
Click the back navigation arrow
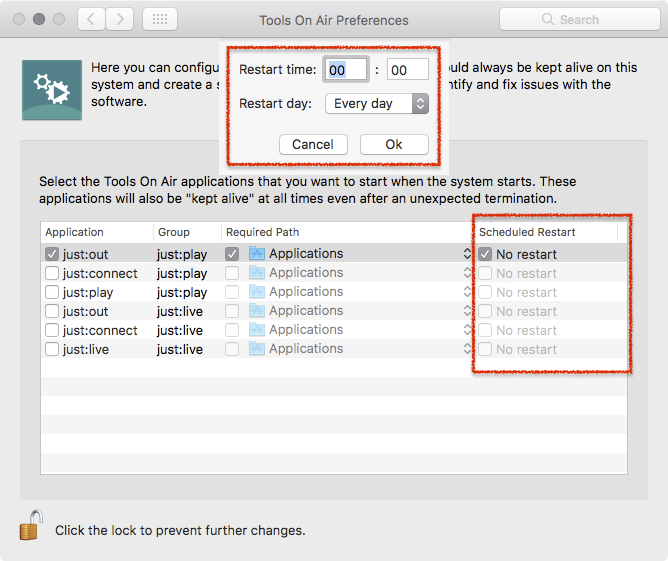(x=91, y=19)
